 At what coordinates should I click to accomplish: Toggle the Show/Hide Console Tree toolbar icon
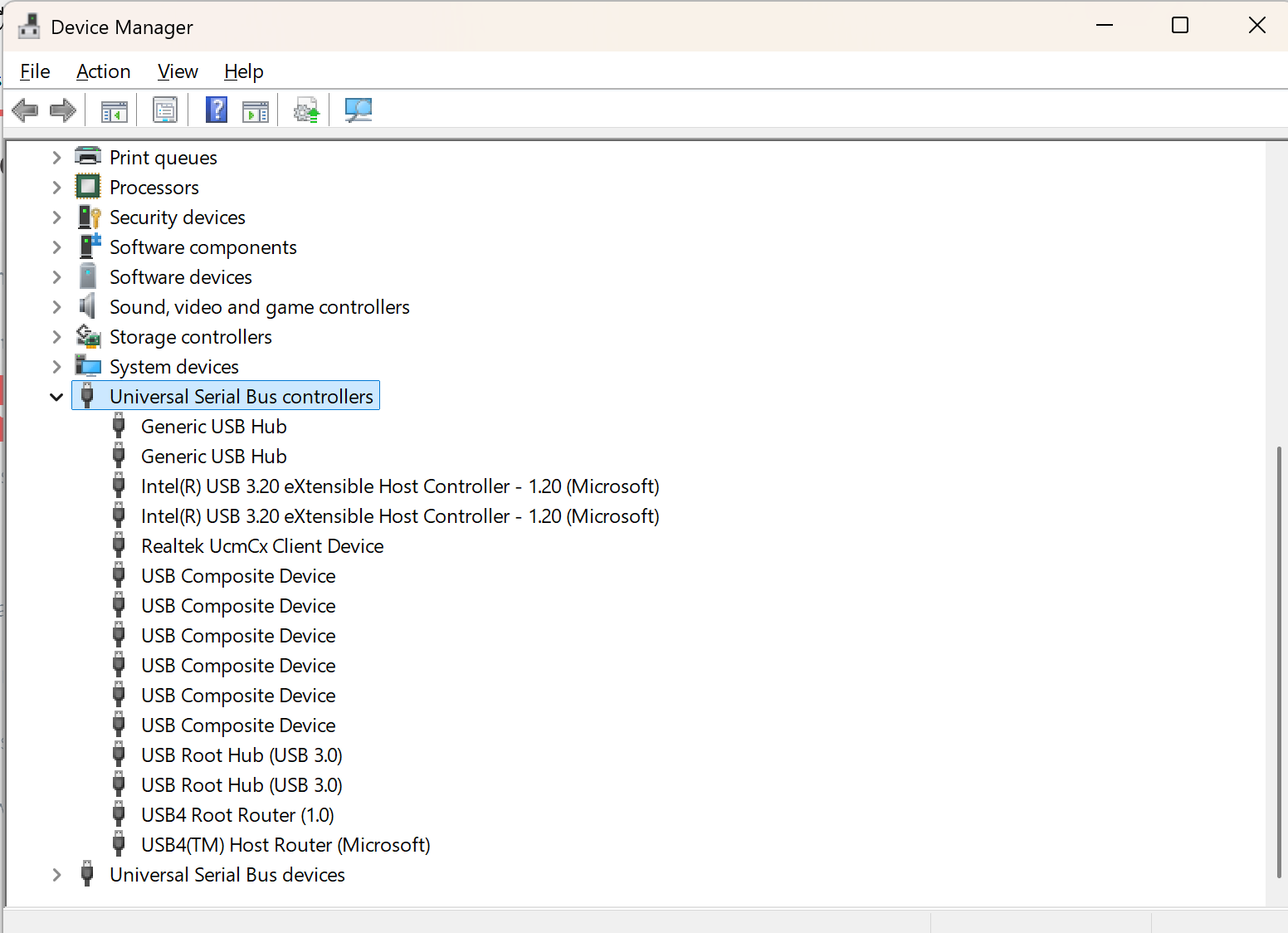(x=114, y=110)
